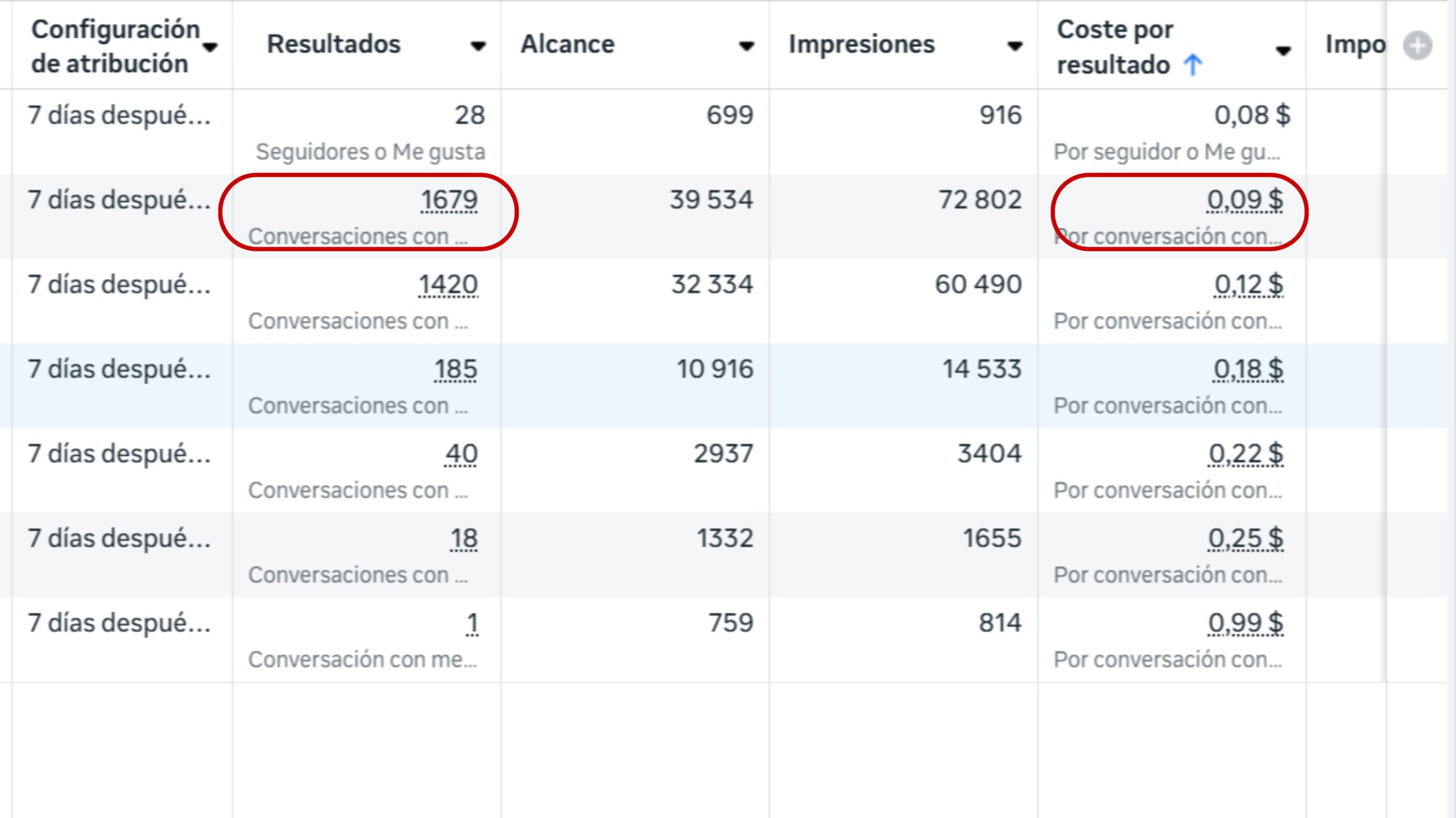
Task: Click the Alcance column header
Action: [568, 44]
